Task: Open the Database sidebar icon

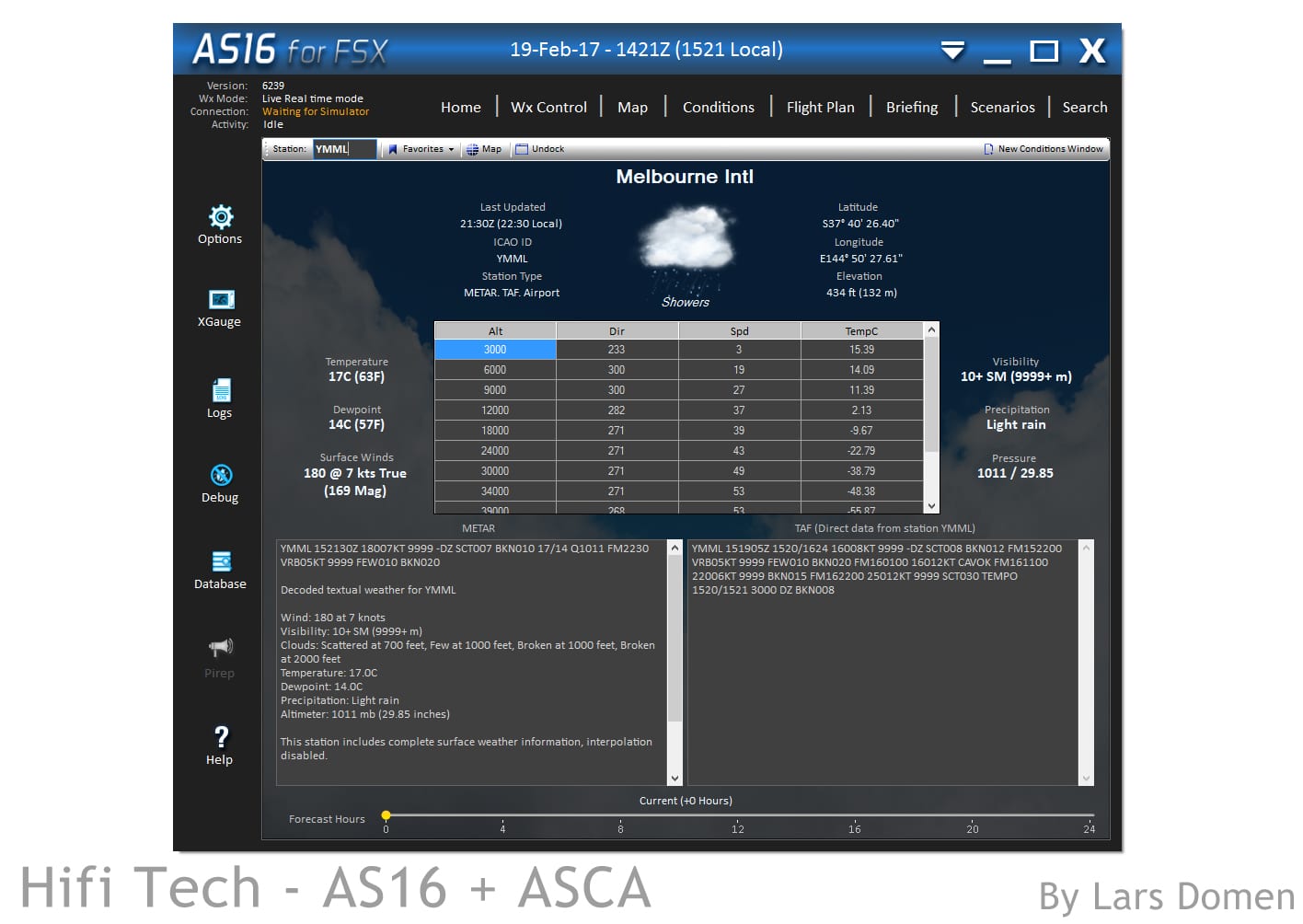Action: 221,561
